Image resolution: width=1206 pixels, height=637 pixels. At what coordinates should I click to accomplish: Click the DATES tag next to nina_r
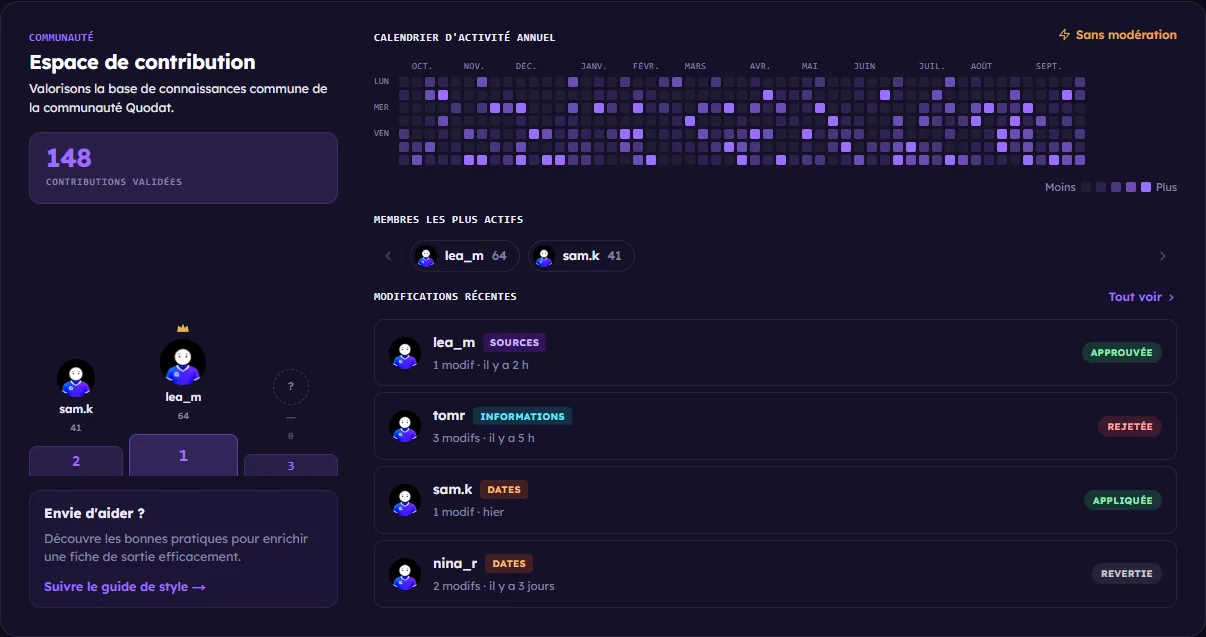pyautogui.click(x=509, y=564)
